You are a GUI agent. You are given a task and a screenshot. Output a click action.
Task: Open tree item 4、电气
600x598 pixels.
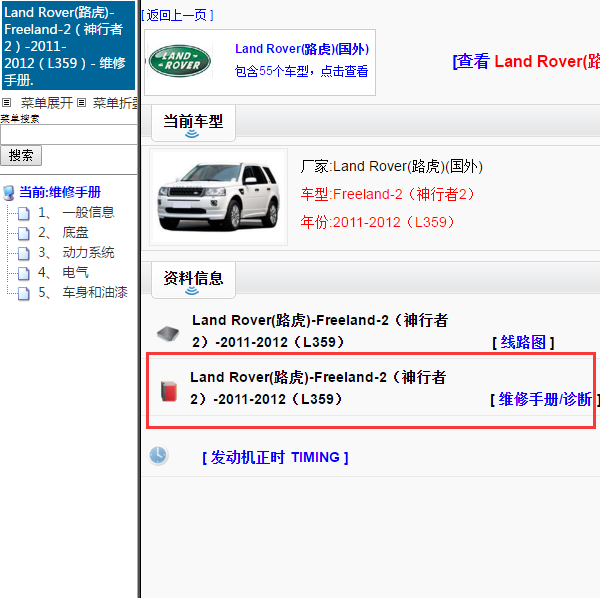click(x=63, y=272)
